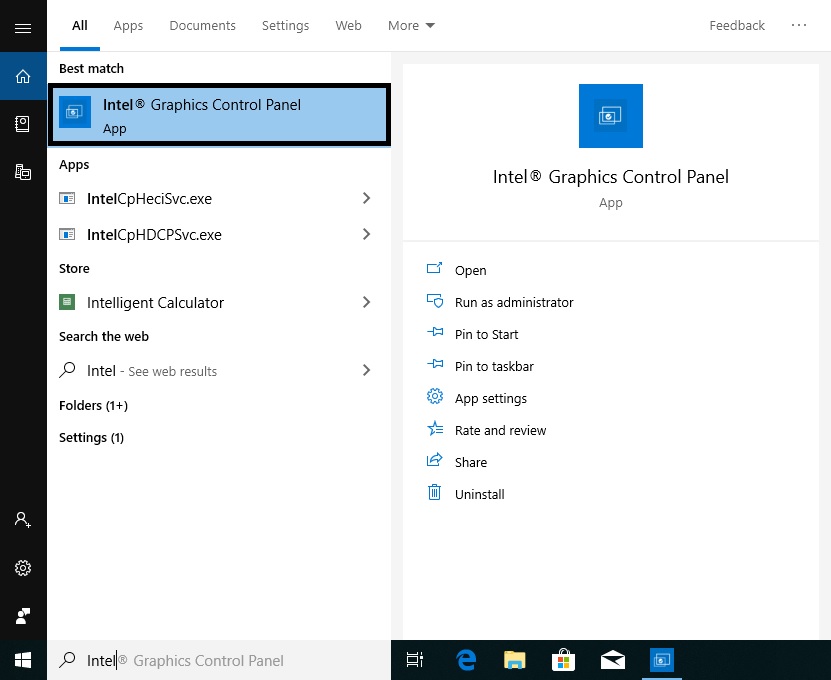The width and height of the screenshot is (831, 680).
Task: Click the Home icon in the sidebar
Action: point(23,76)
